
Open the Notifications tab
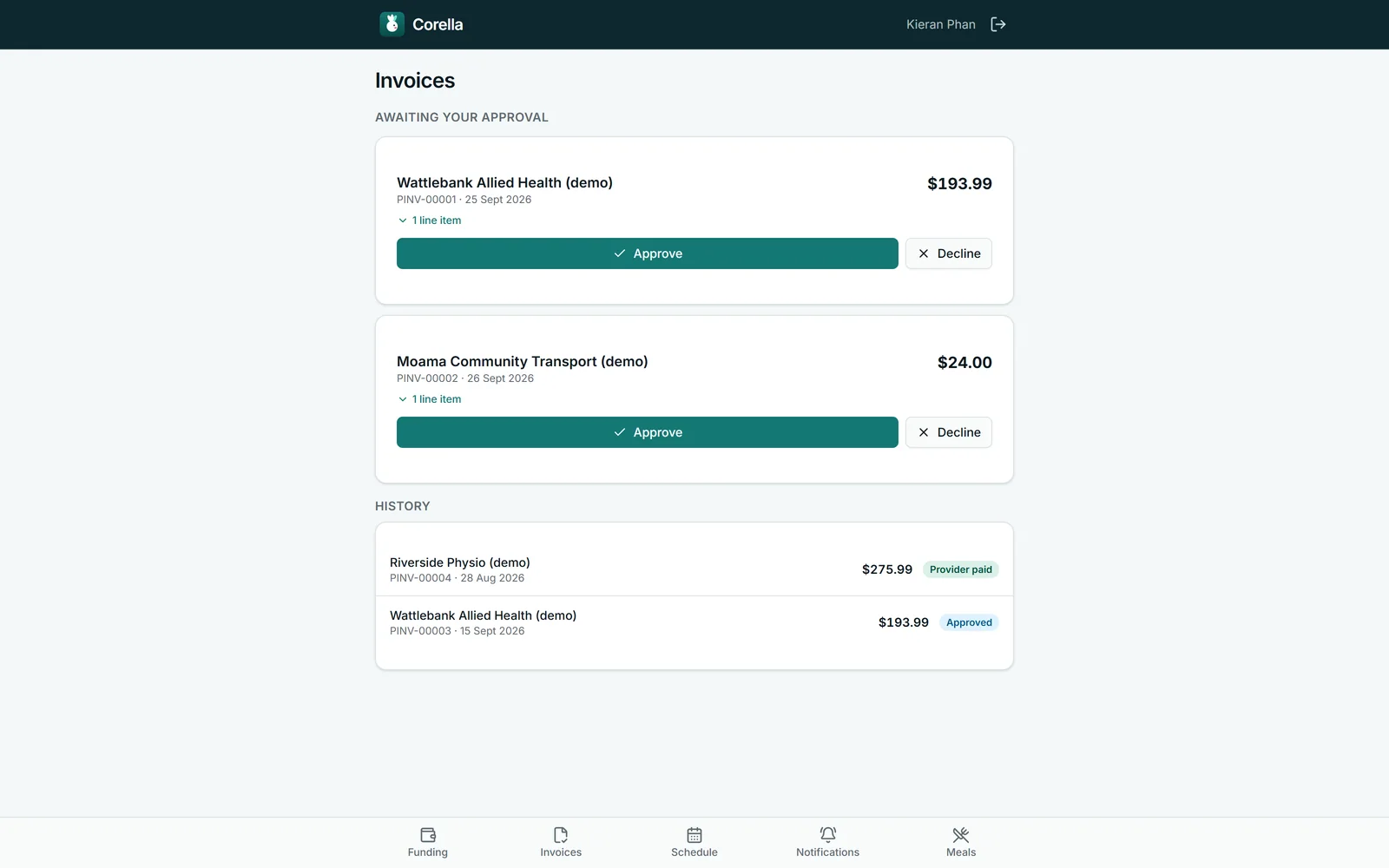827,842
